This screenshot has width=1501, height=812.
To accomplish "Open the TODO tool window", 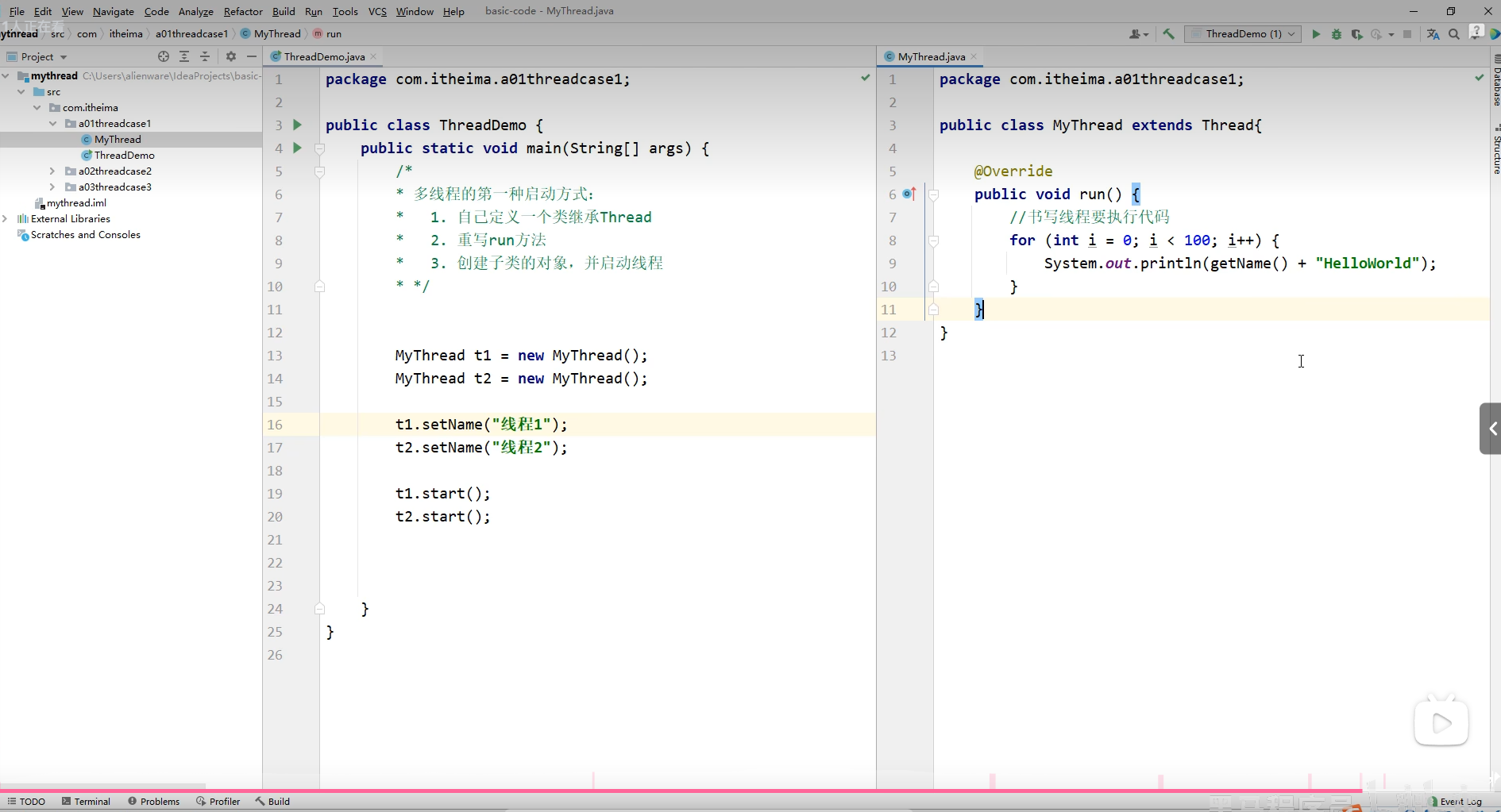I will [x=26, y=801].
